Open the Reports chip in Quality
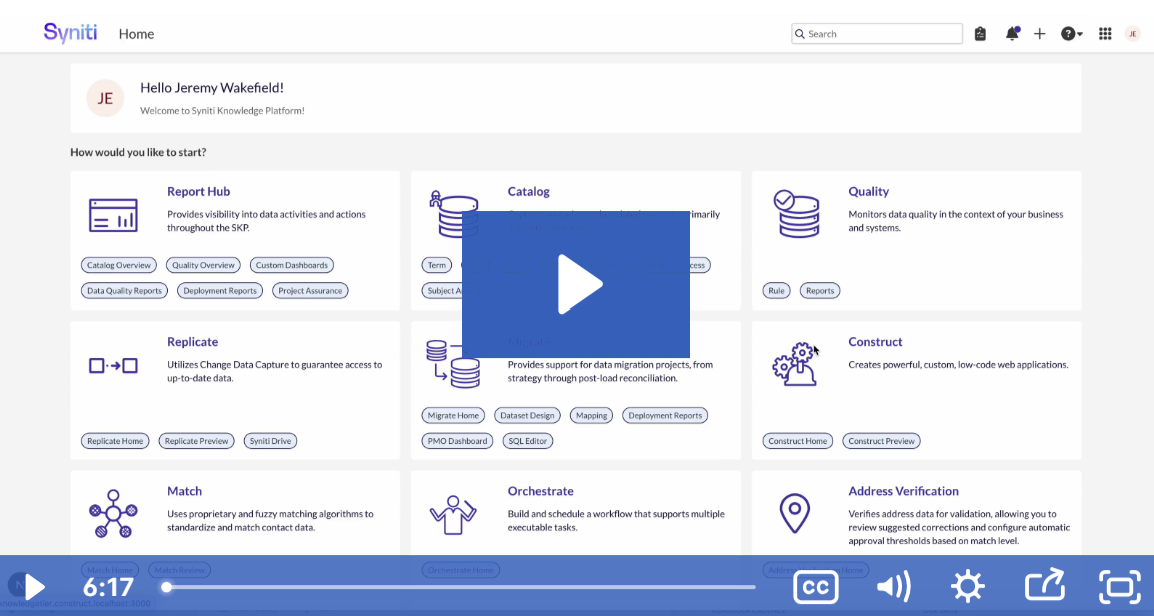1154x616 pixels. 820,291
